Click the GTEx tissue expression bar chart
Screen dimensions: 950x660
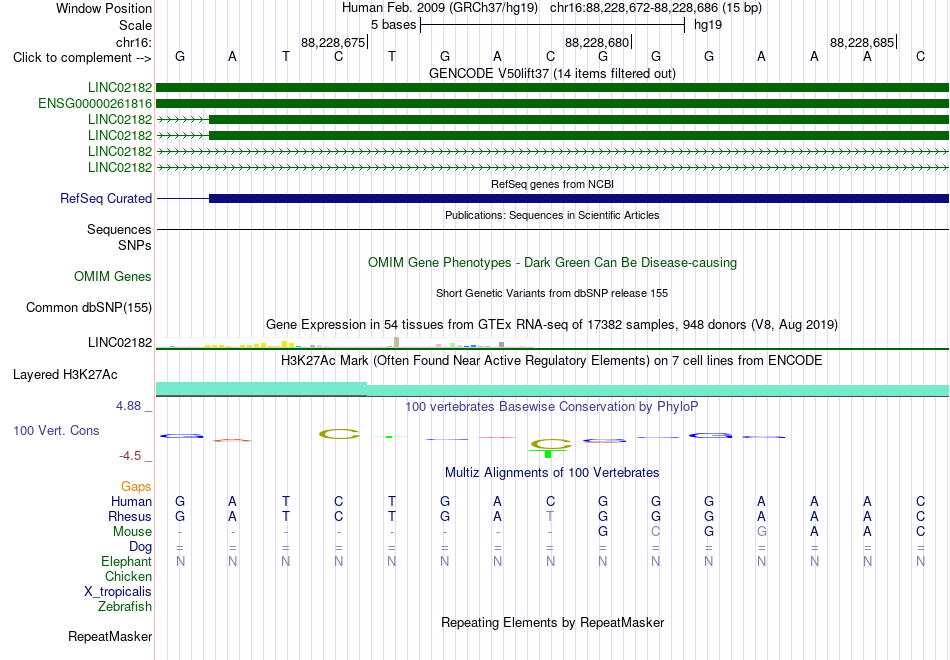(x=345, y=343)
